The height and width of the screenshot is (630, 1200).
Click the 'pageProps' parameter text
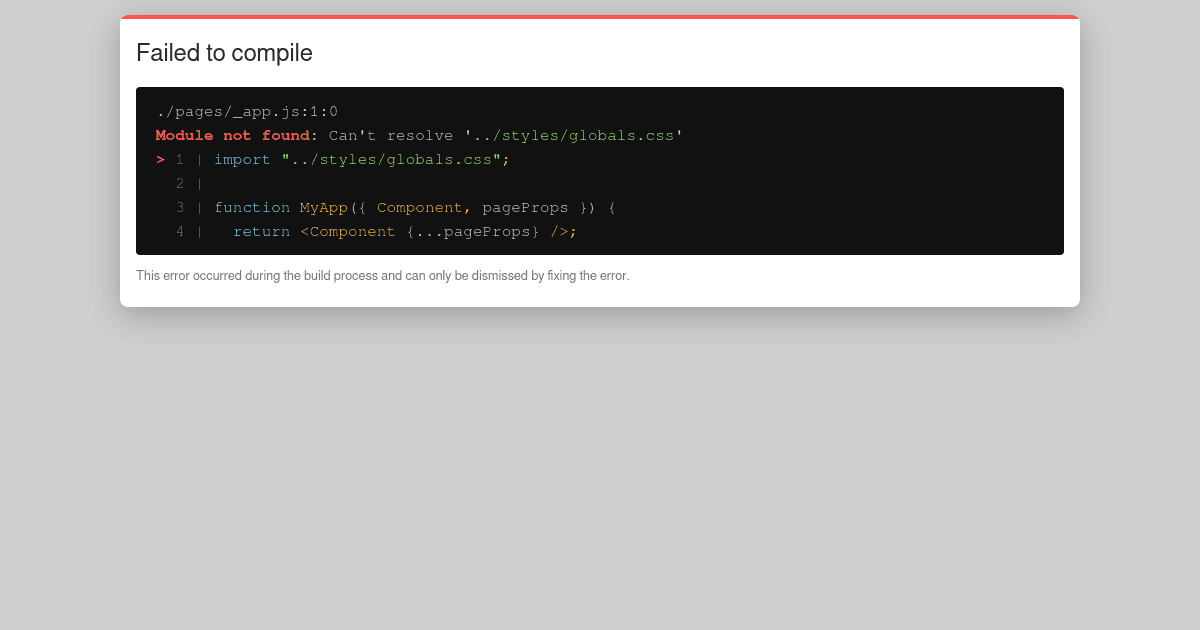click(x=525, y=207)
